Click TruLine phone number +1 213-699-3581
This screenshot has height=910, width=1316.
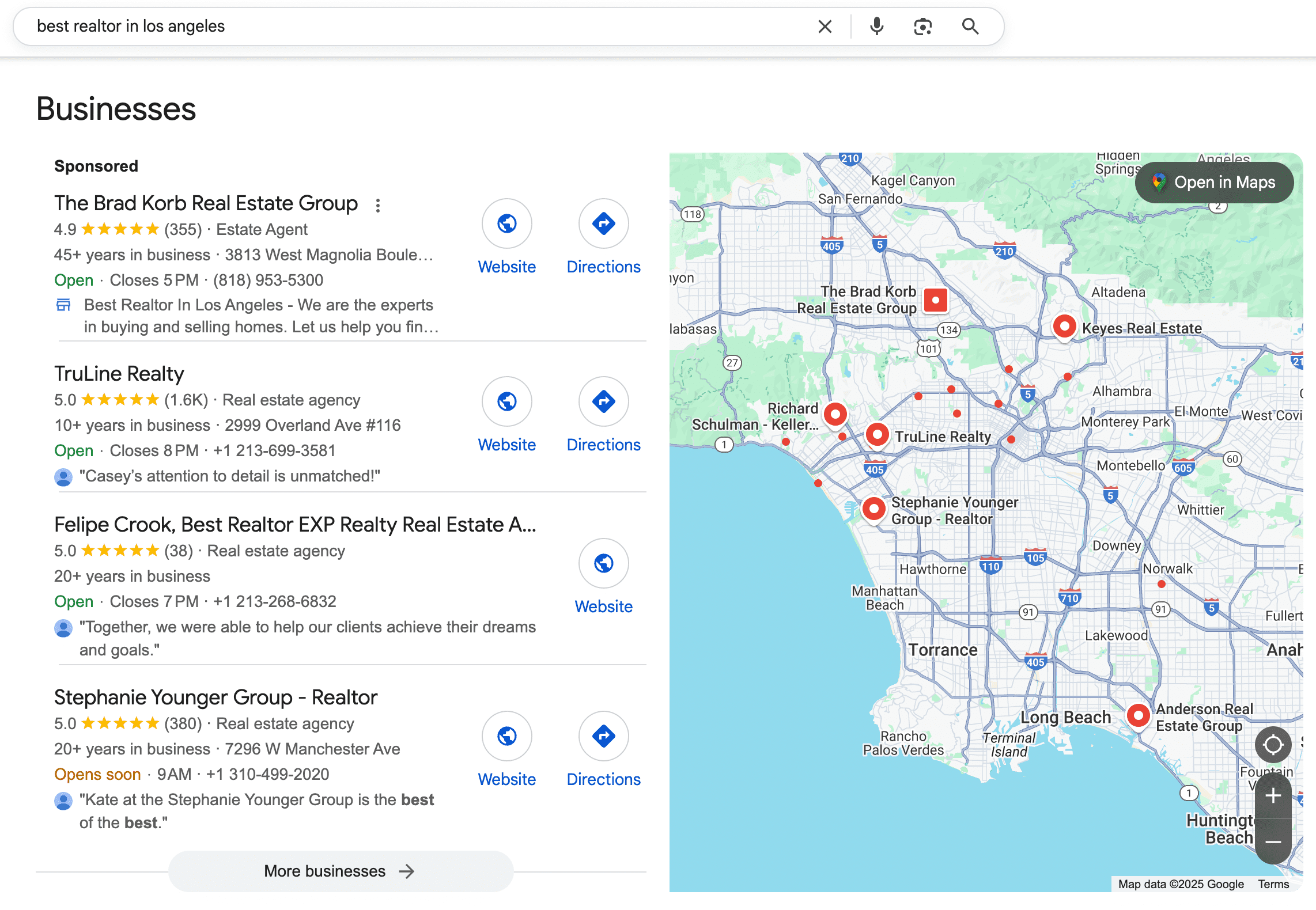click(274, 451)
